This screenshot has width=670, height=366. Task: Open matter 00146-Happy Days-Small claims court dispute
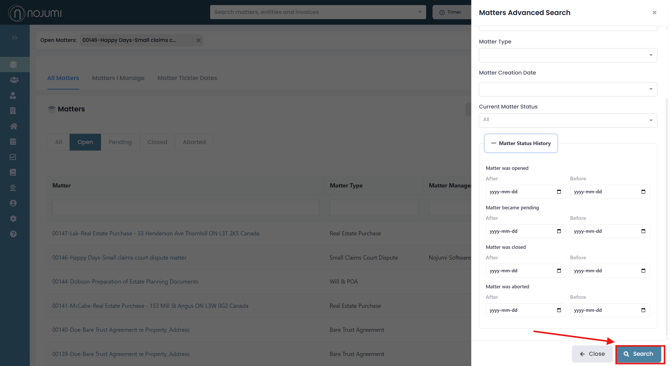tap(119, 258)
